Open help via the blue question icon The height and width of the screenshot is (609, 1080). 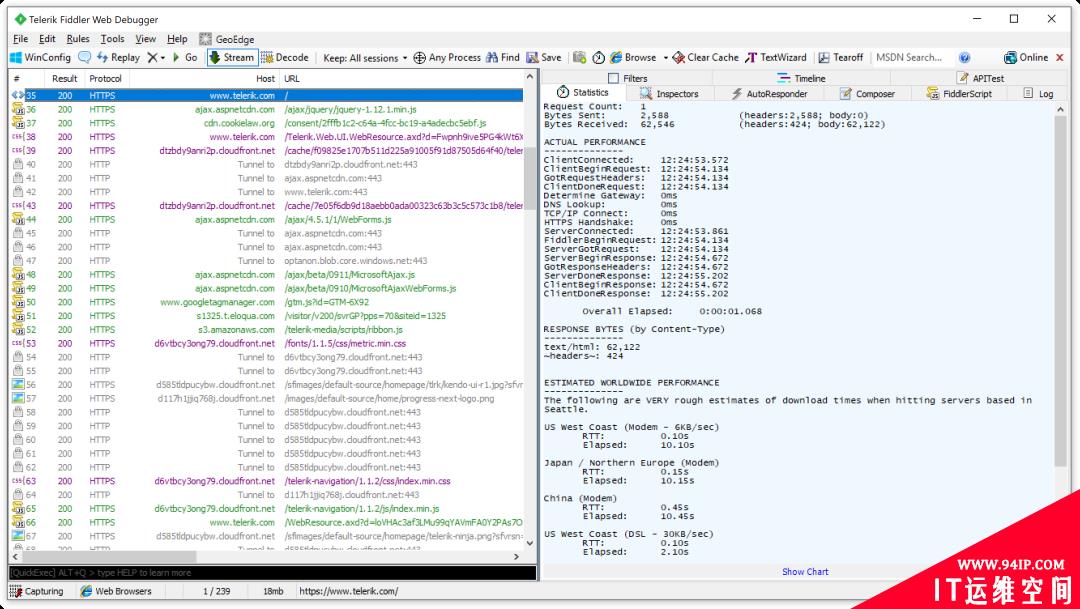click(964, 58)
